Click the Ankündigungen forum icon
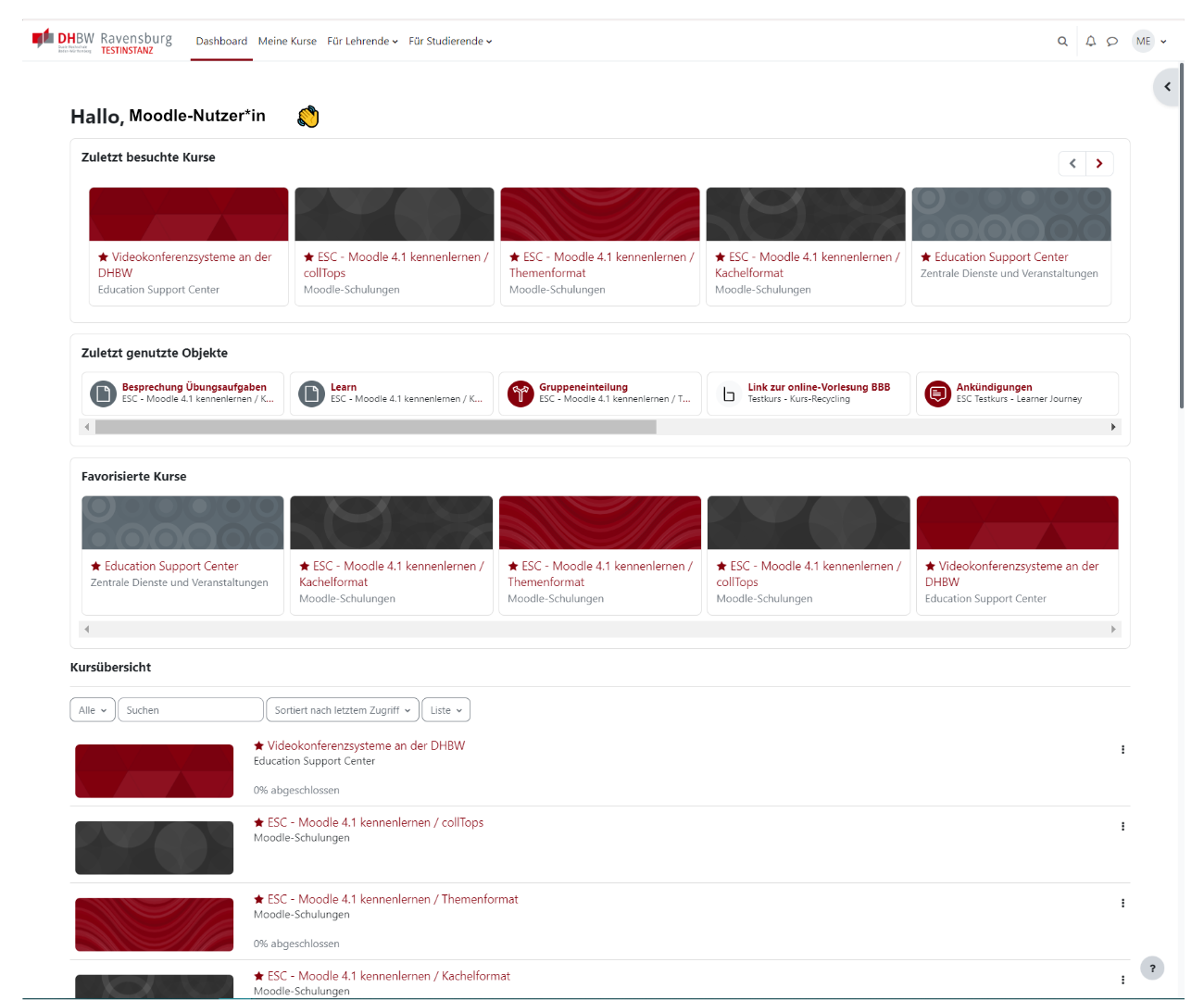Viewport: 1204px width, 1000px height. [x=938, y=394]
